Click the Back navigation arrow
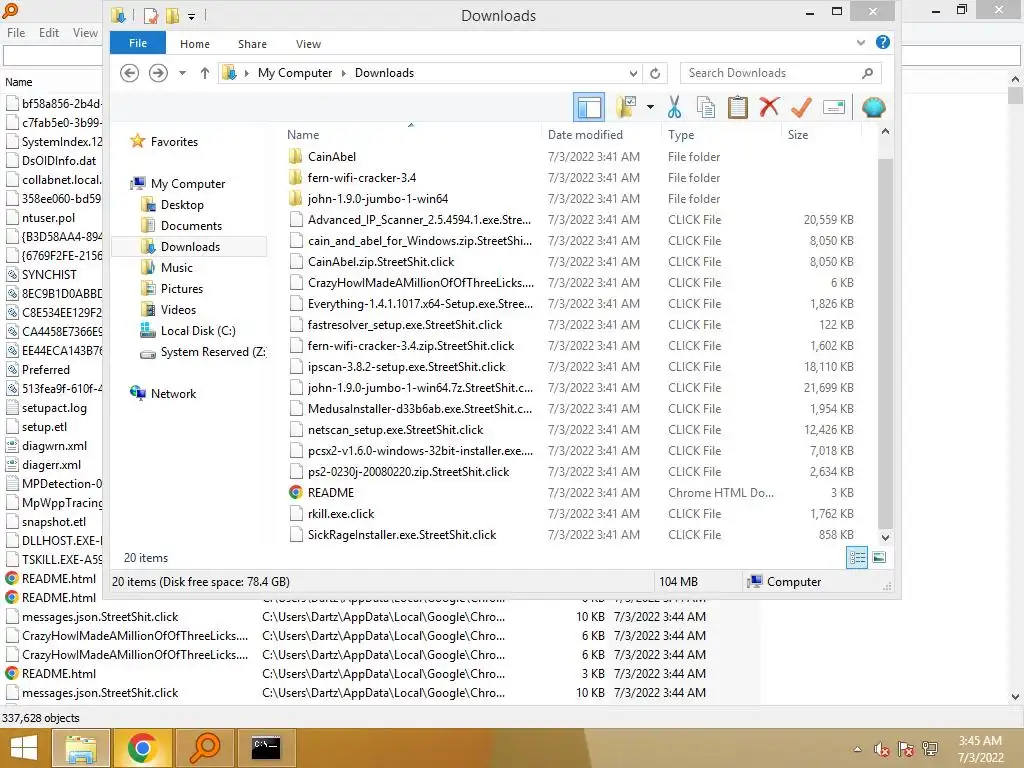Image resolution: width=1024 pixels, height=768 pixels. click(x=129, y=73)
